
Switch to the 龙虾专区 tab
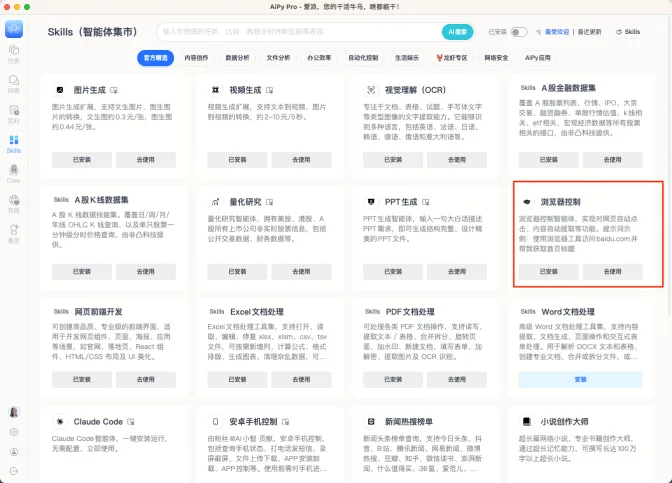click(452, 58)
